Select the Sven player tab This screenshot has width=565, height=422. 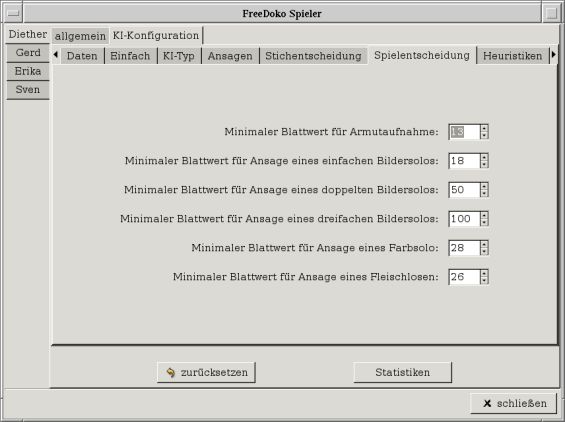tap(28, 90)
